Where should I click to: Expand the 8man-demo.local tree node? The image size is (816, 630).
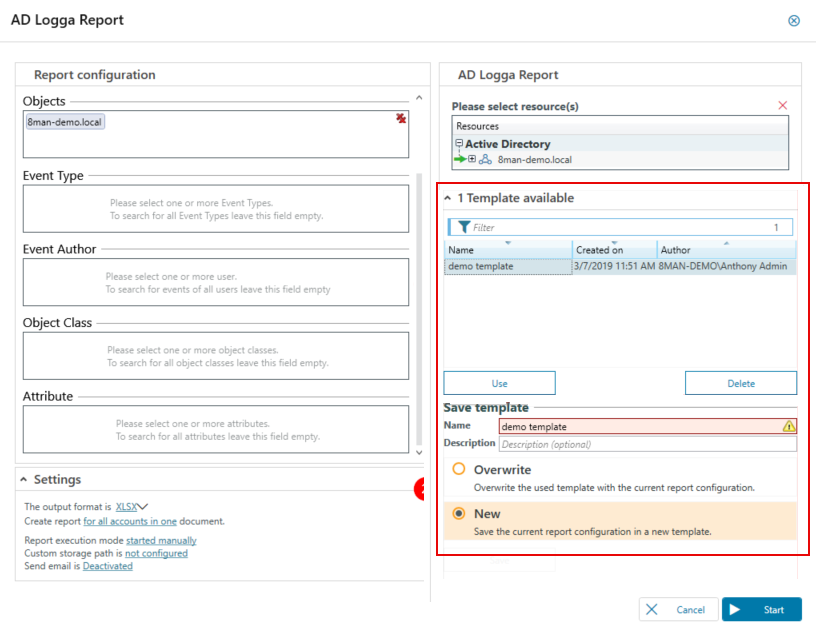472,160
